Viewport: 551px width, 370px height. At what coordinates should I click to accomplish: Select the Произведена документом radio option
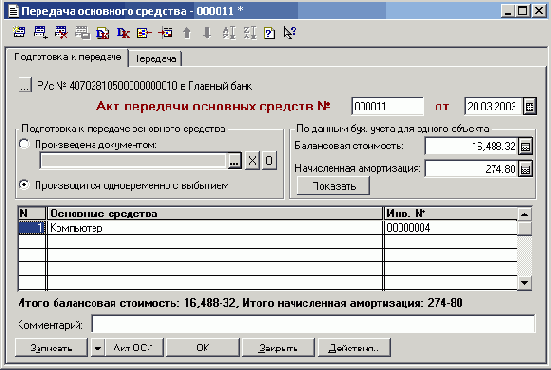(24, 144)
